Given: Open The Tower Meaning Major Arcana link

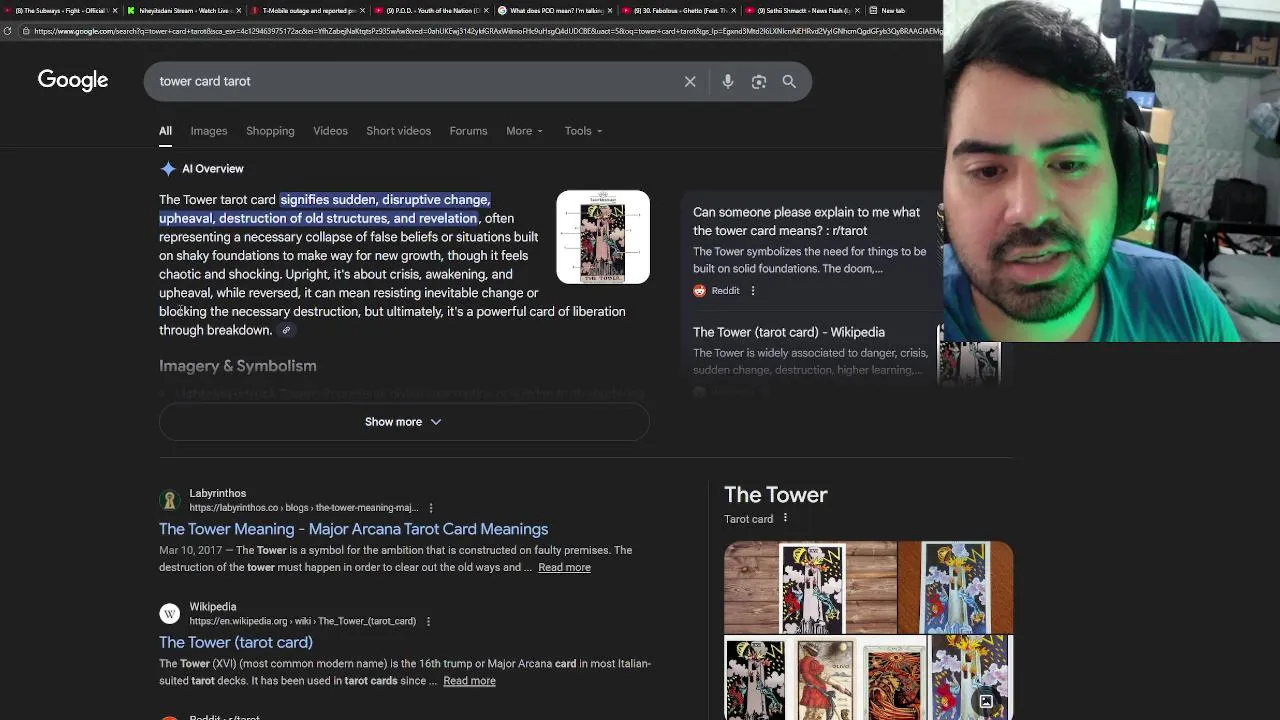Looking at the screenshot, I should 353,529.
